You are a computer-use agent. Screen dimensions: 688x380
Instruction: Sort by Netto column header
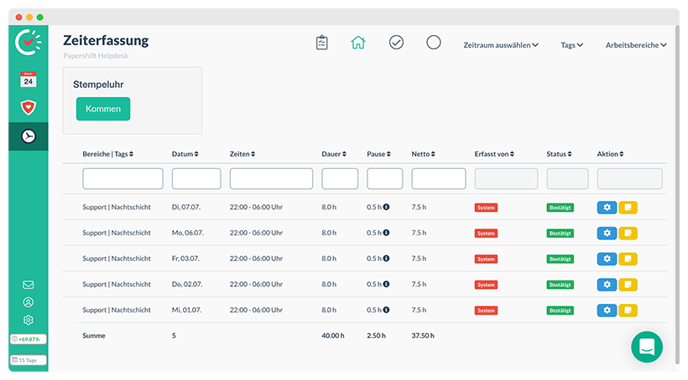(x=423, y=154)
